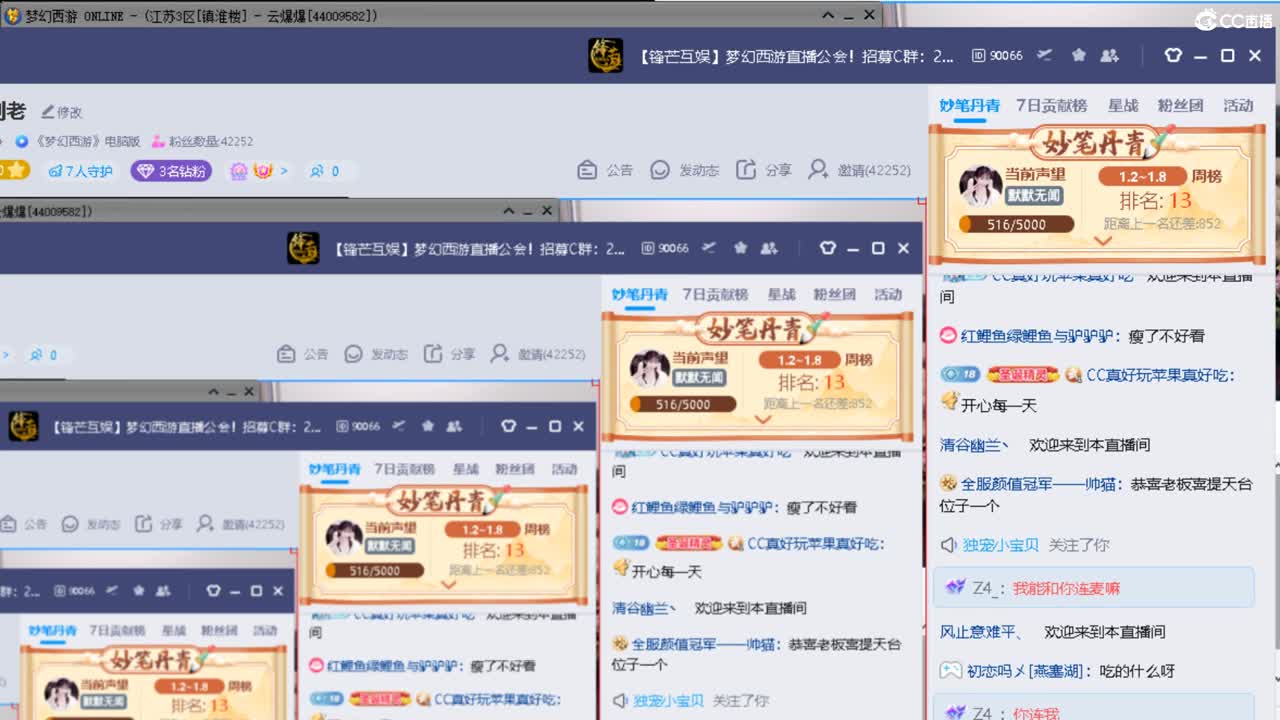
Task: Expand the > arrow after medal badges
Action: [x=284, y=171]
